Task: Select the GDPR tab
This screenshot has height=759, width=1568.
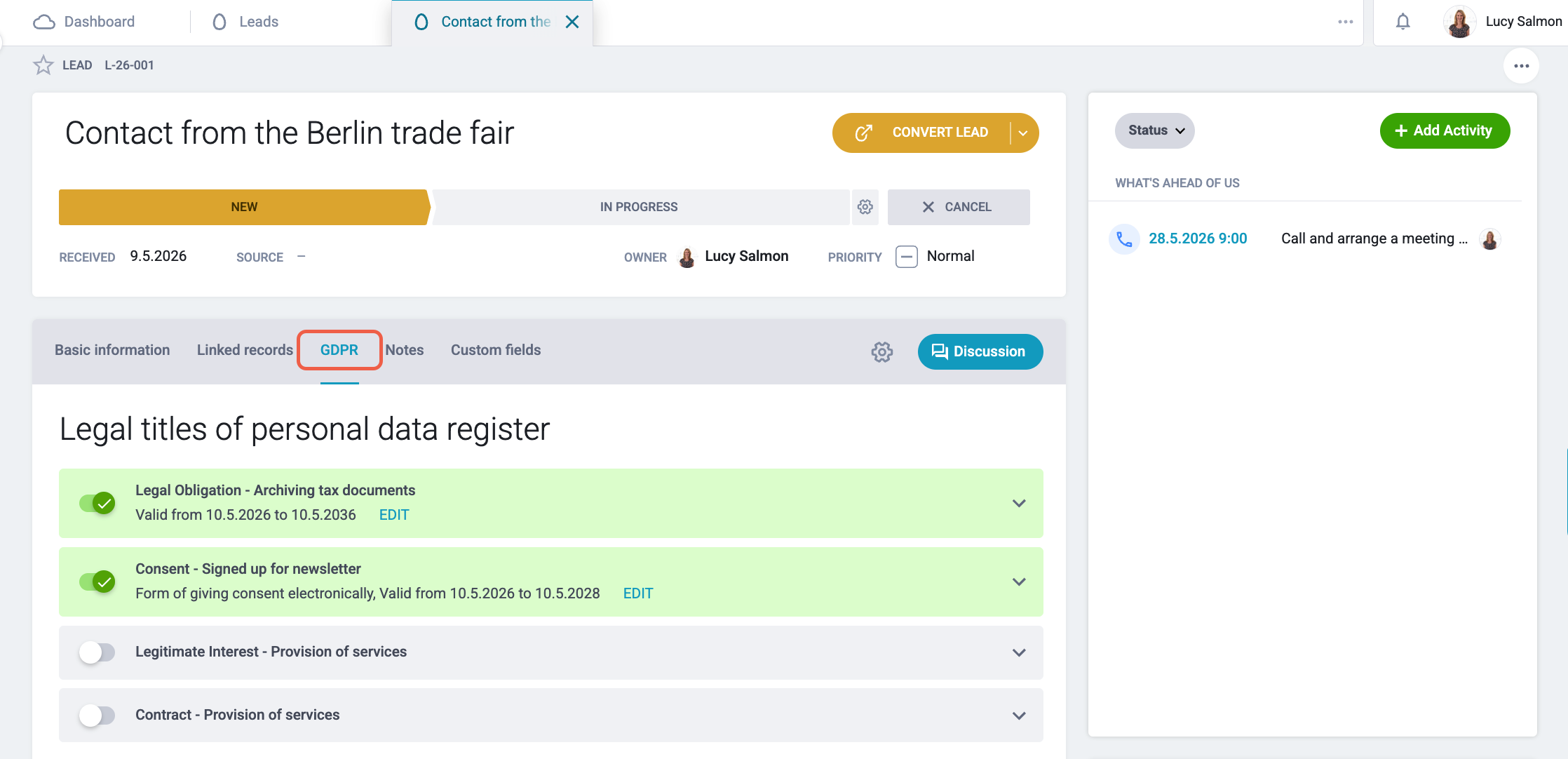Action: 339,350
